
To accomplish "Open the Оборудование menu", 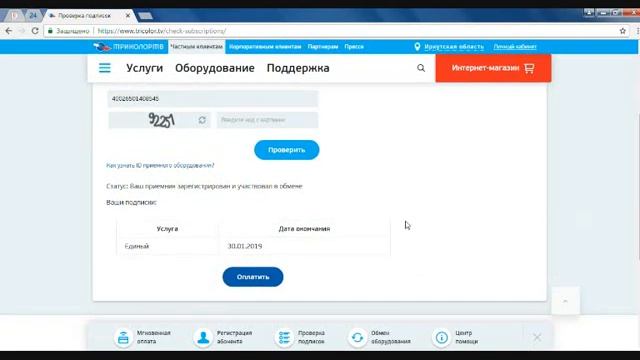I will [215, 68].
